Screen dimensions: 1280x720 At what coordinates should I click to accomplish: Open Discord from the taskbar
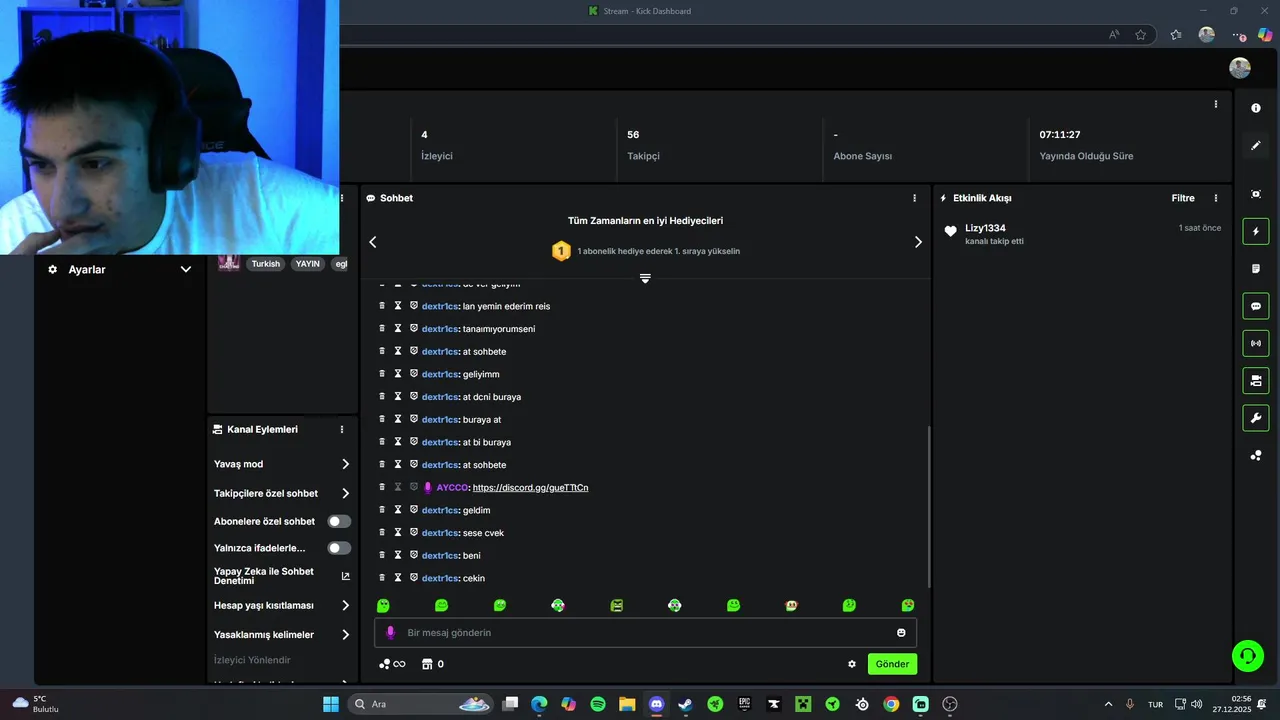(656, 704)
